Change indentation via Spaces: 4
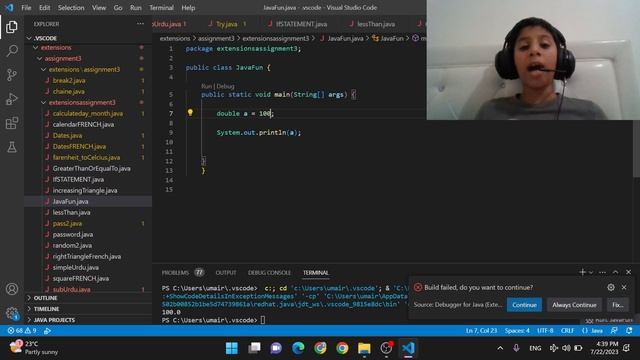The image size is (640, 360). pos(517,331)
